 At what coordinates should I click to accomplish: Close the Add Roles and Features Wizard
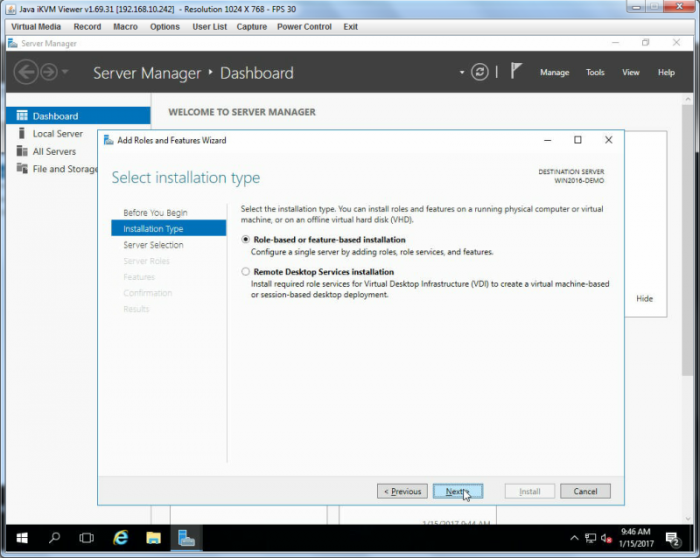coord(608,140)
